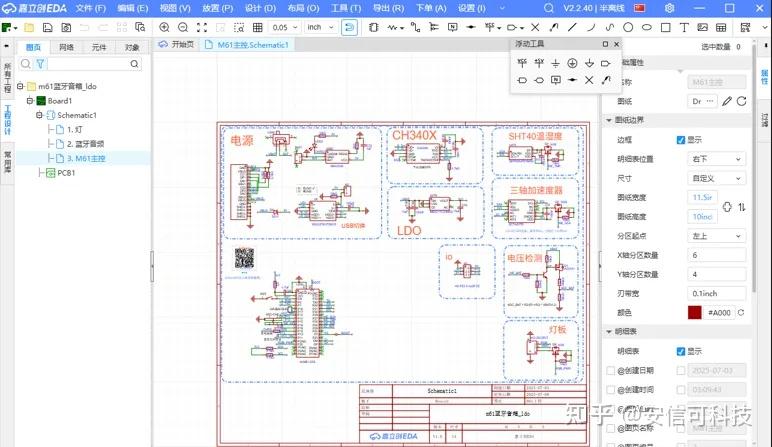Click the pencil edit icon beside 图纸

tap(727, 101)
